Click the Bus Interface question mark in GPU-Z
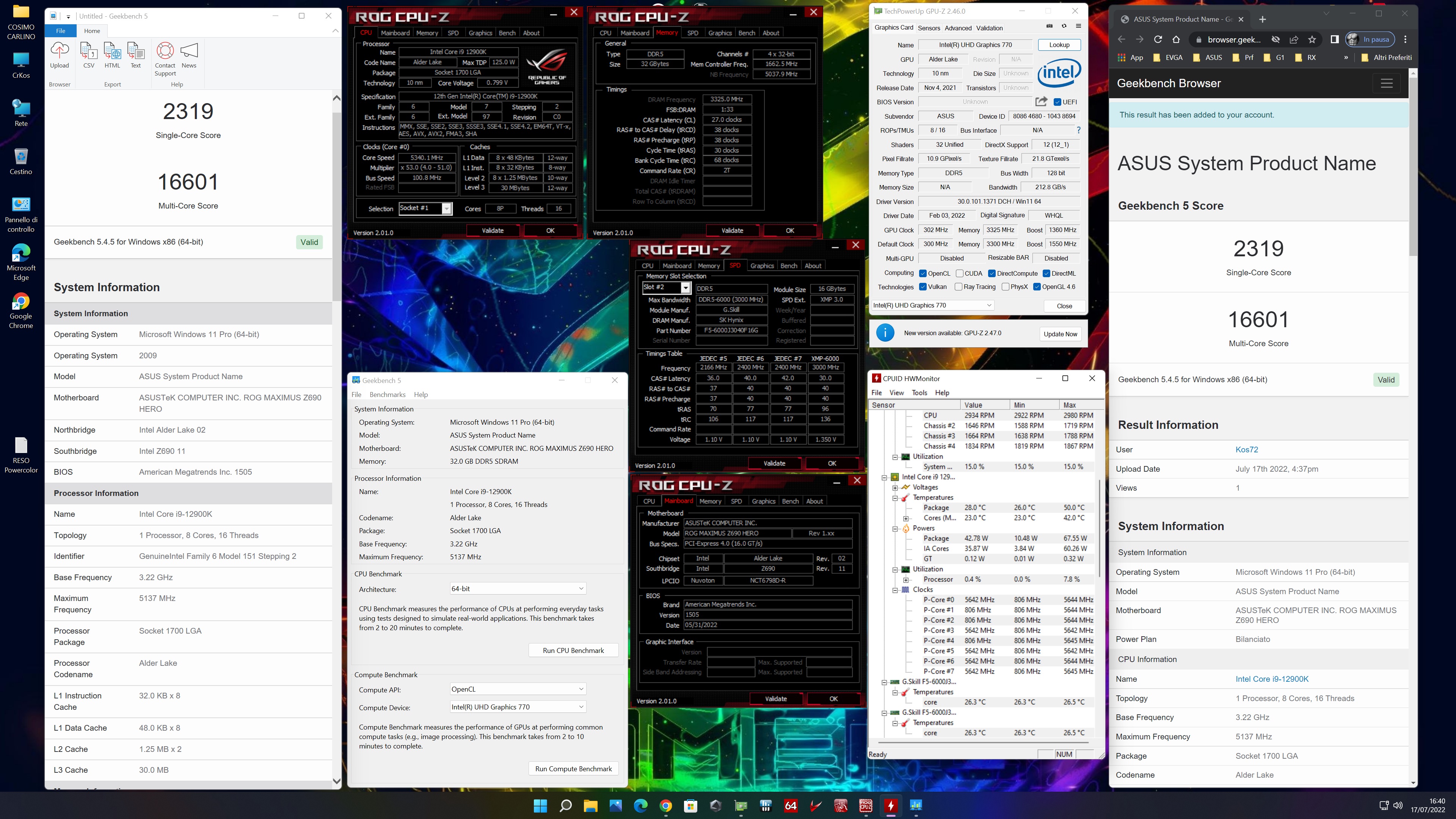Image resolution: width=1456 pixels, height=819 pixels. click(x=1078, y=130)
